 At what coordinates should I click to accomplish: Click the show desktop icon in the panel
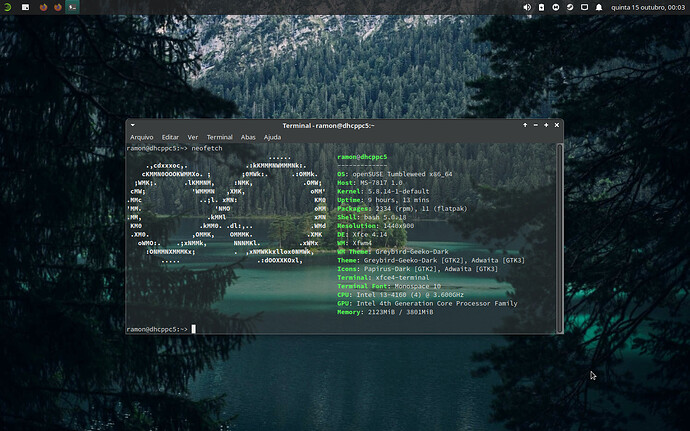pyautogui.click(x=26, y=7)
